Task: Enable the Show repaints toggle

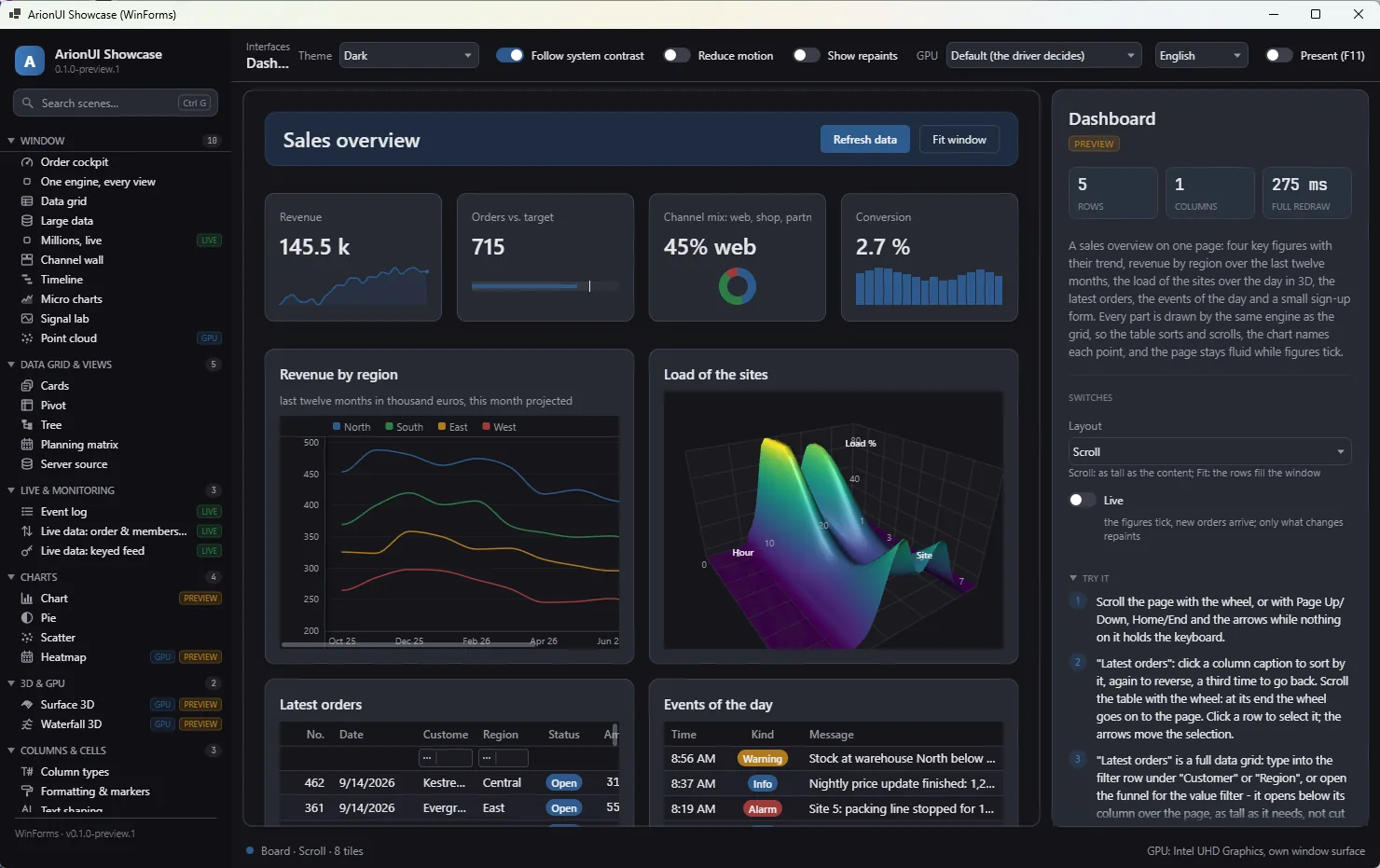Action: coord(807,56)
